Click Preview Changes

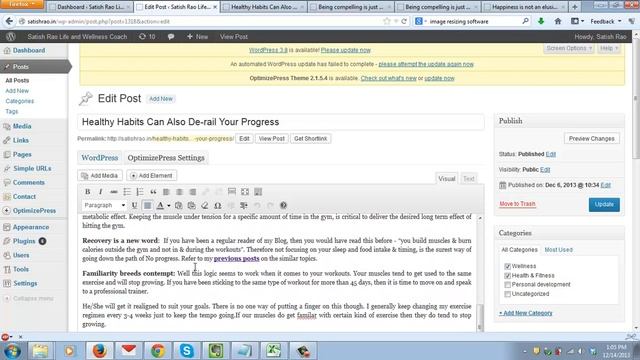(591, 139)
